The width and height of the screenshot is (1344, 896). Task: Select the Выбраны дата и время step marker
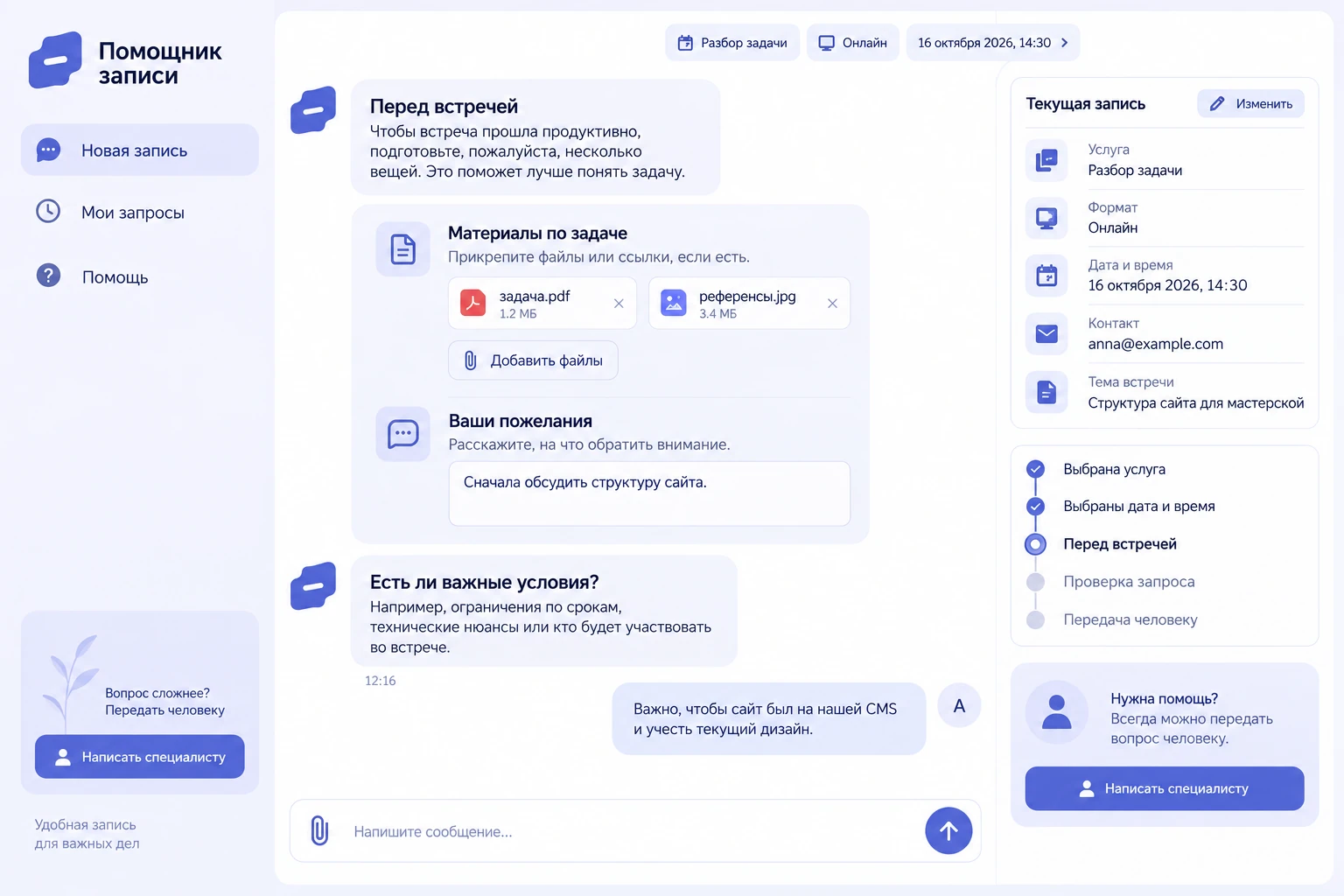coord(1036,507)
